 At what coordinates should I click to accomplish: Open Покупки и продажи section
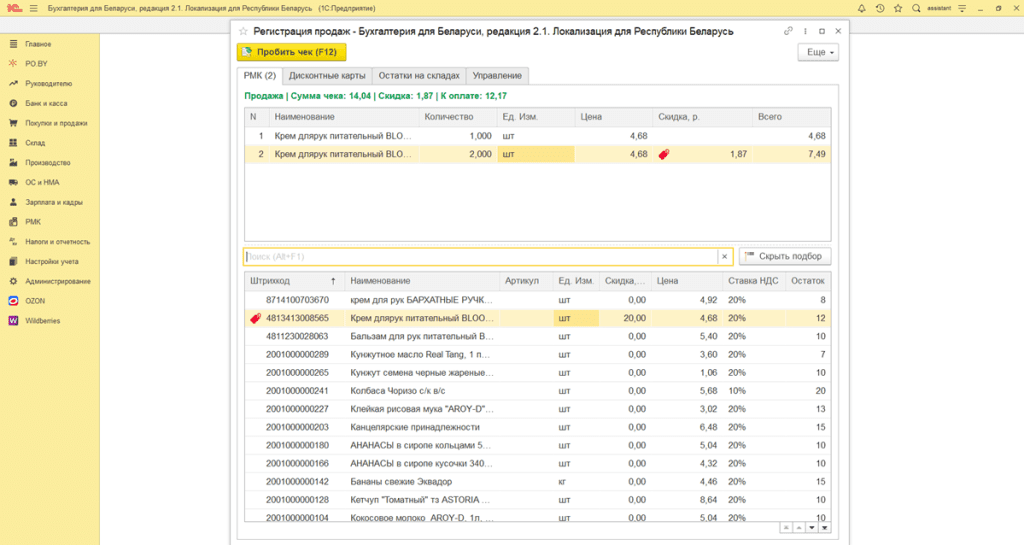click(56, 123)
